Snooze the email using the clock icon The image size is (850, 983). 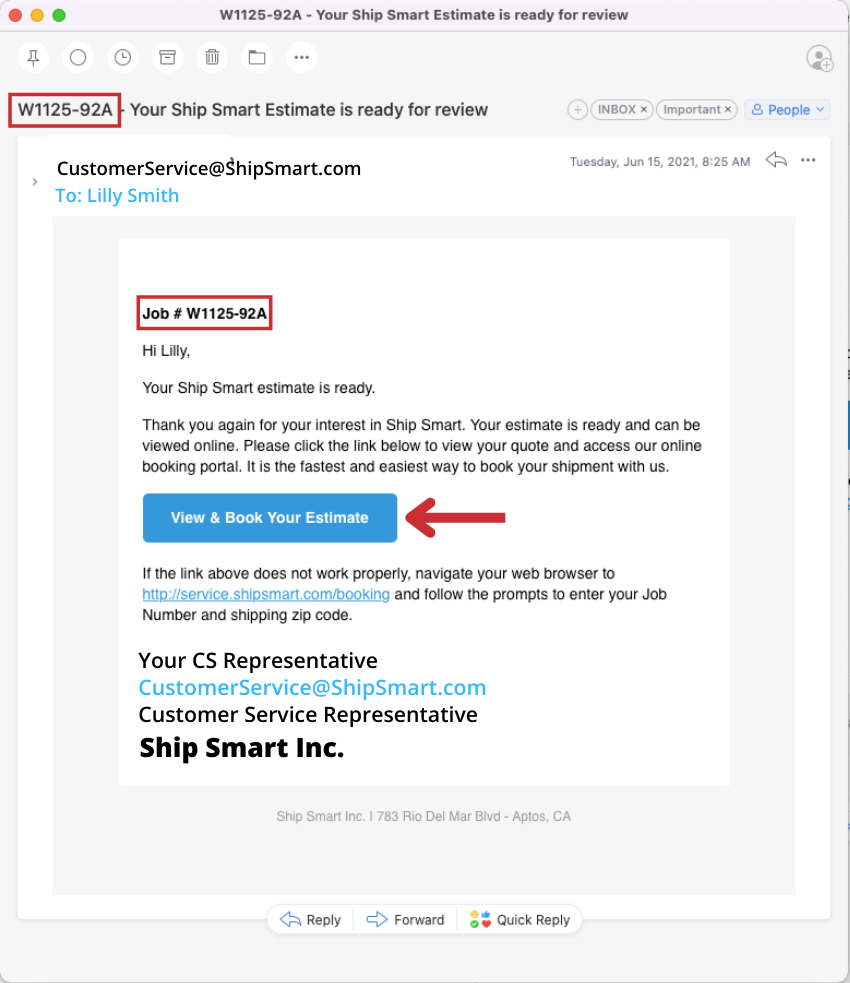click(123, 58)
